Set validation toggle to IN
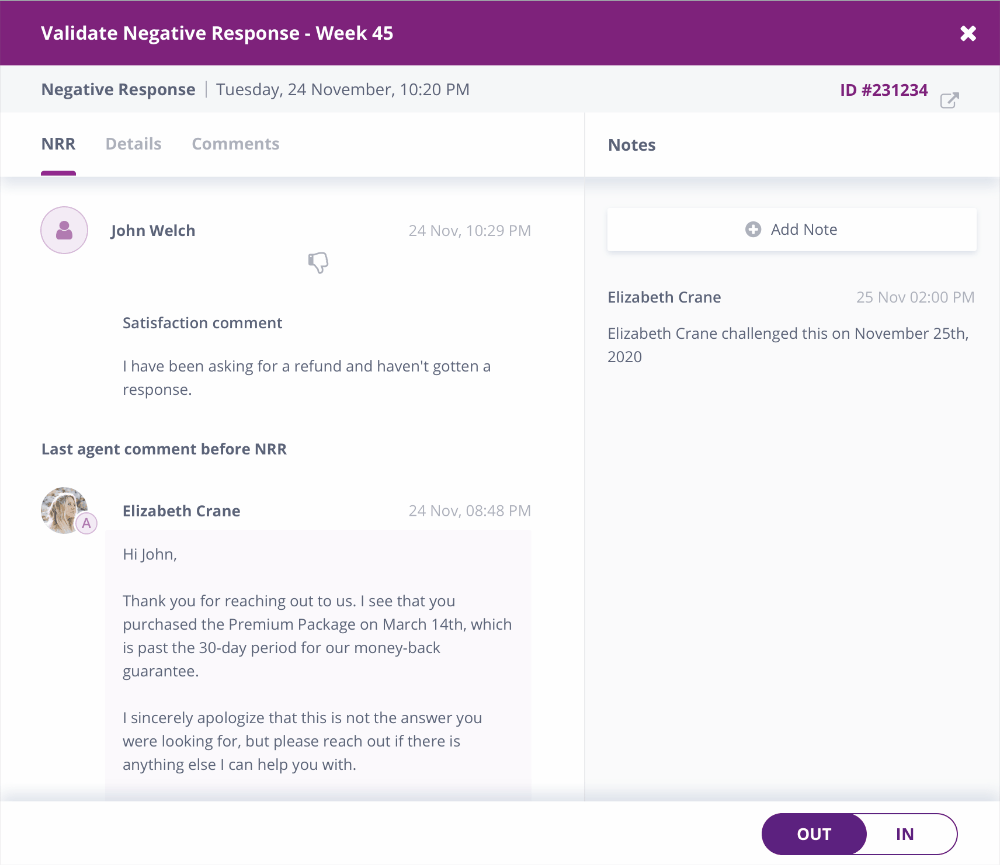The width and height of the screenshot is (1000, 865). pos(905,834)
